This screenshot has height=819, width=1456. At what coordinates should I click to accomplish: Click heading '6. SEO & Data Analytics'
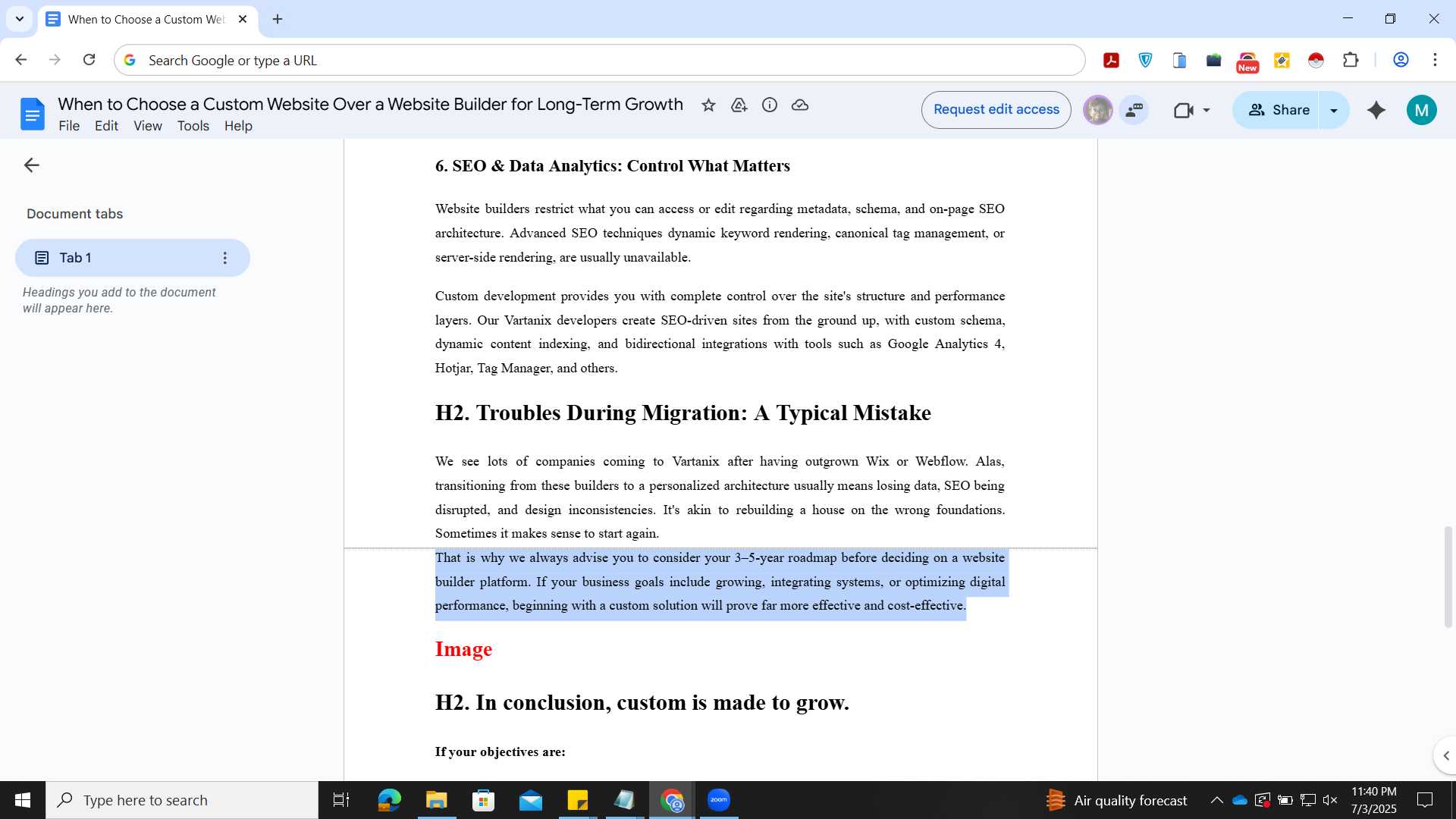click(x=612, y=166)
